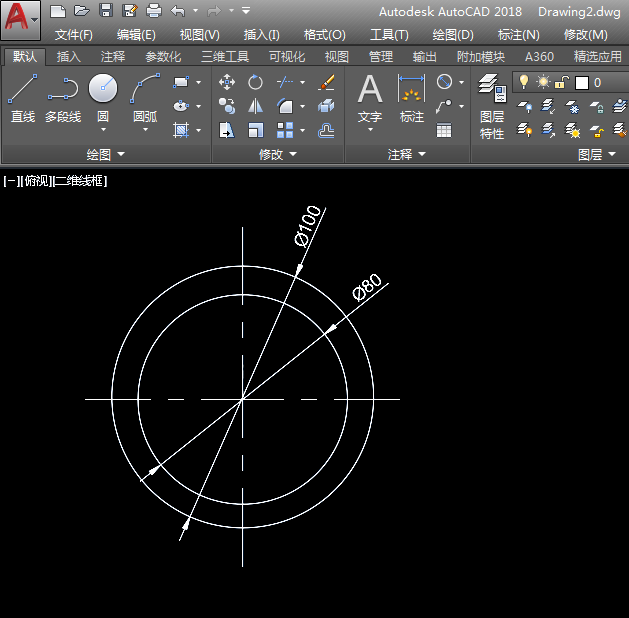Image resolution: width=629 pixels, height=618 pixels.
Task: Insert a table using the table icon
Action: pyautogui.click(x=444, y=130)
